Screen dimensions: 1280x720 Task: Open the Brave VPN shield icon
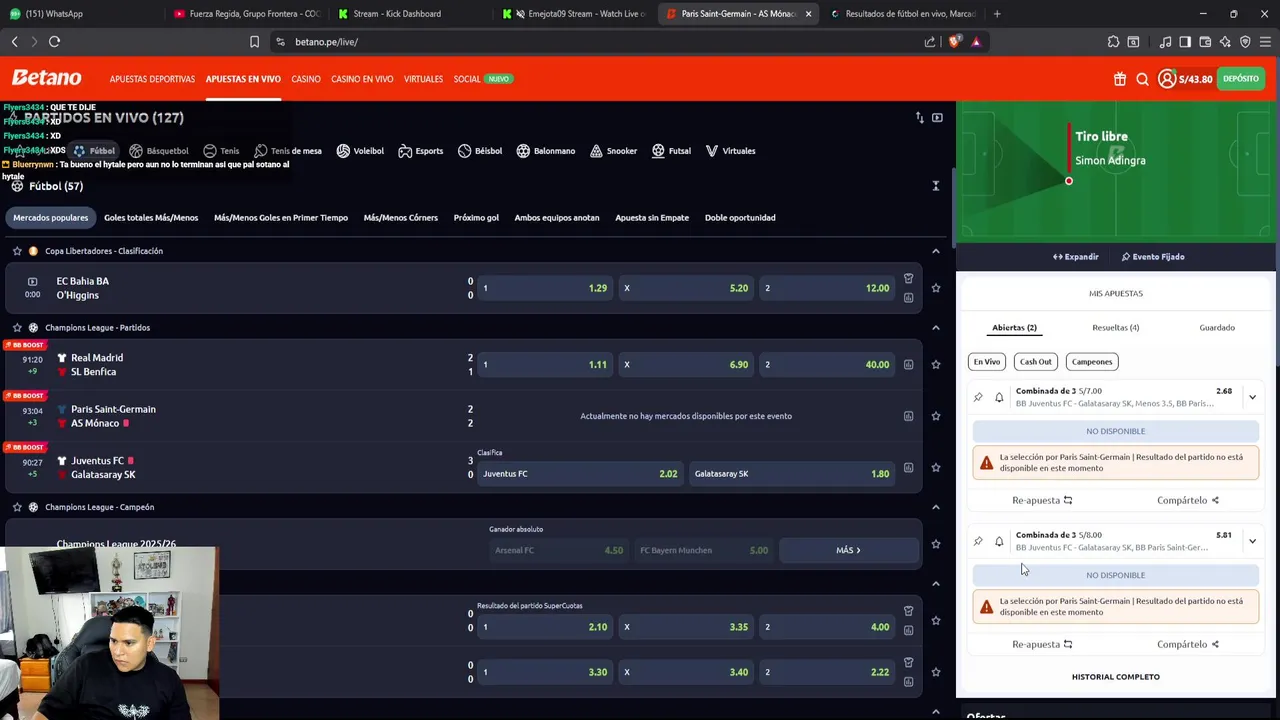coord(1245,42)
